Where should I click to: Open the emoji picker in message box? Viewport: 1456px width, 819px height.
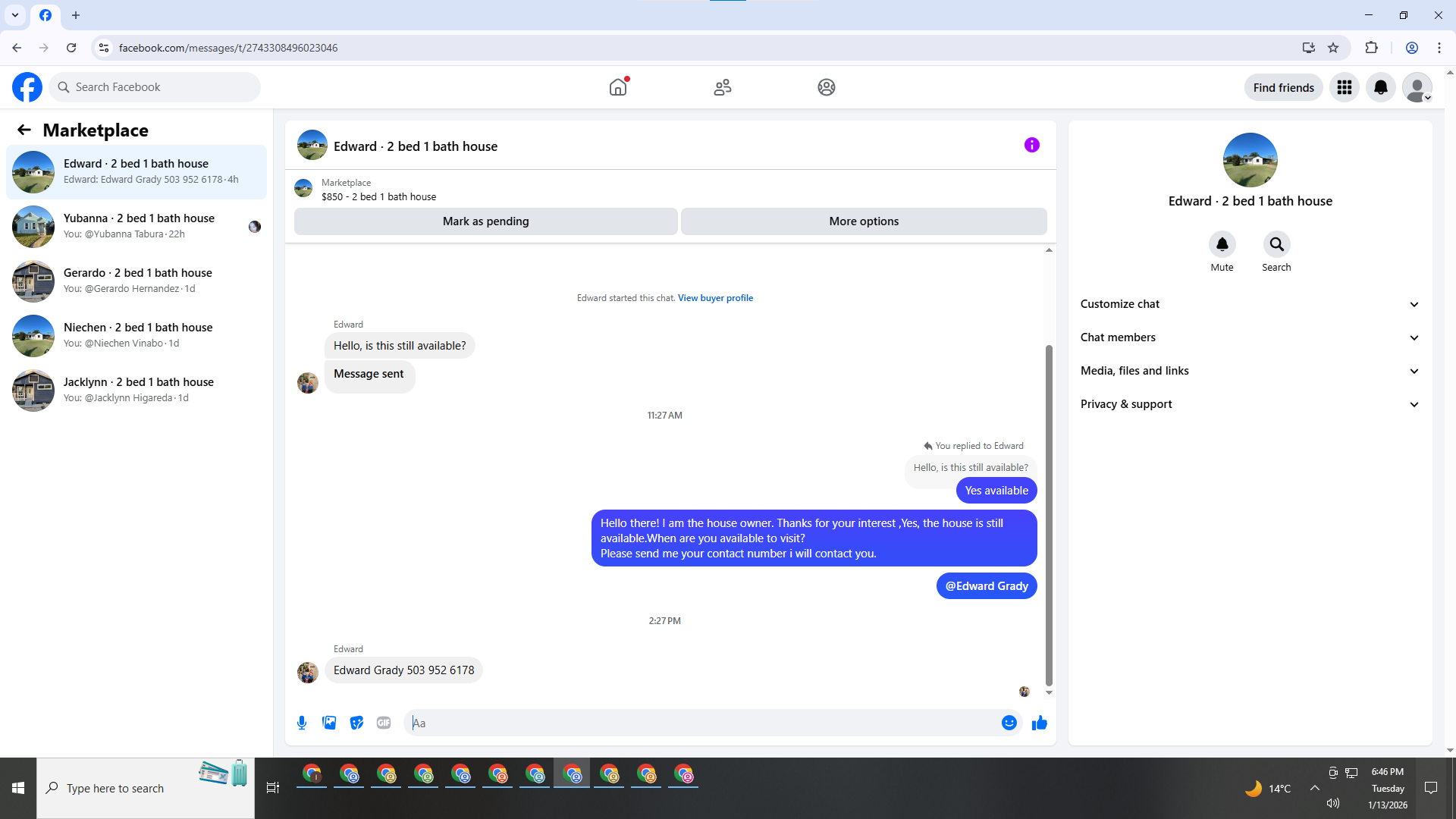pos(1009,723)
